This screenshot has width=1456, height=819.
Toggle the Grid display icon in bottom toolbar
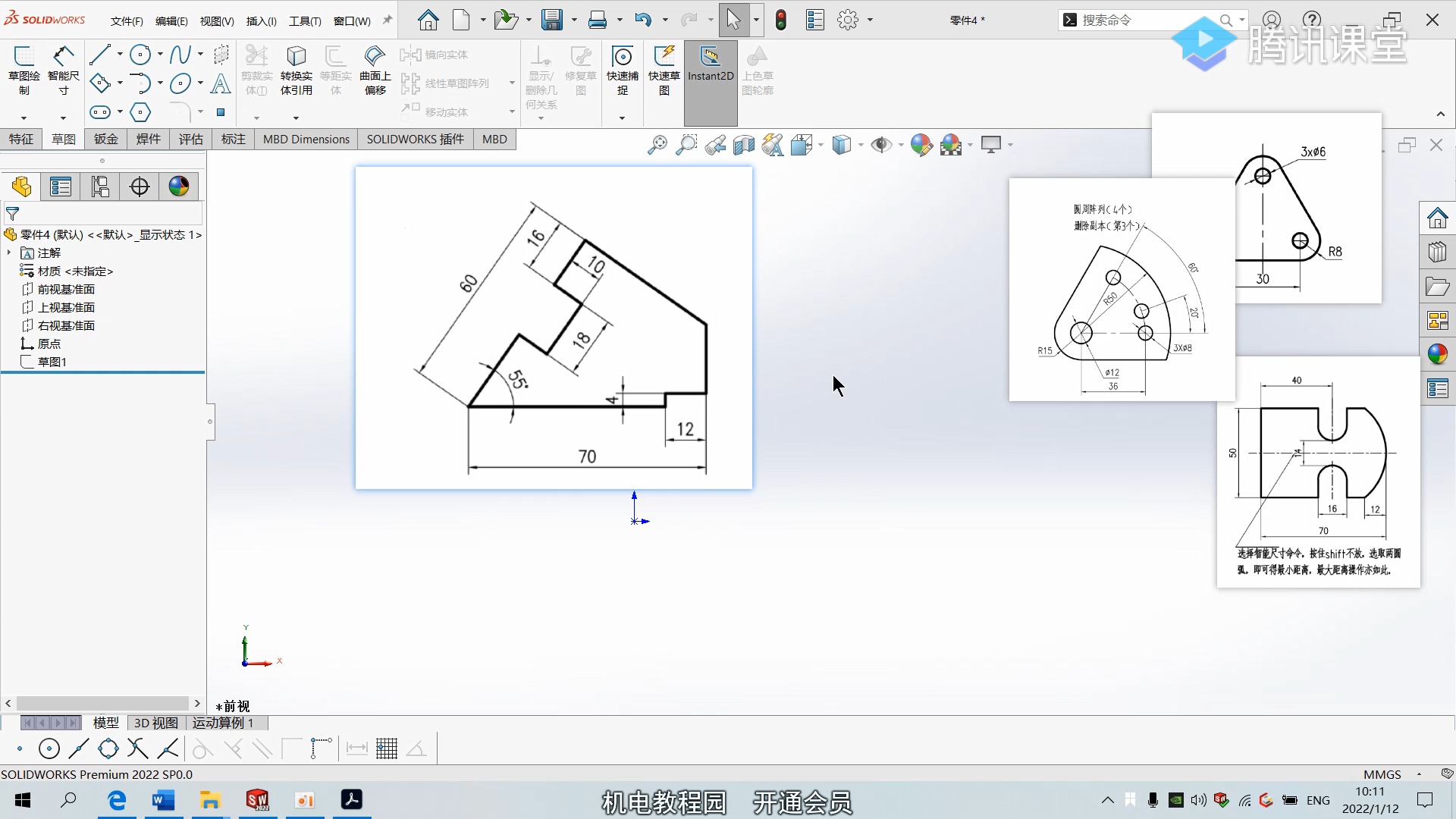387,749
